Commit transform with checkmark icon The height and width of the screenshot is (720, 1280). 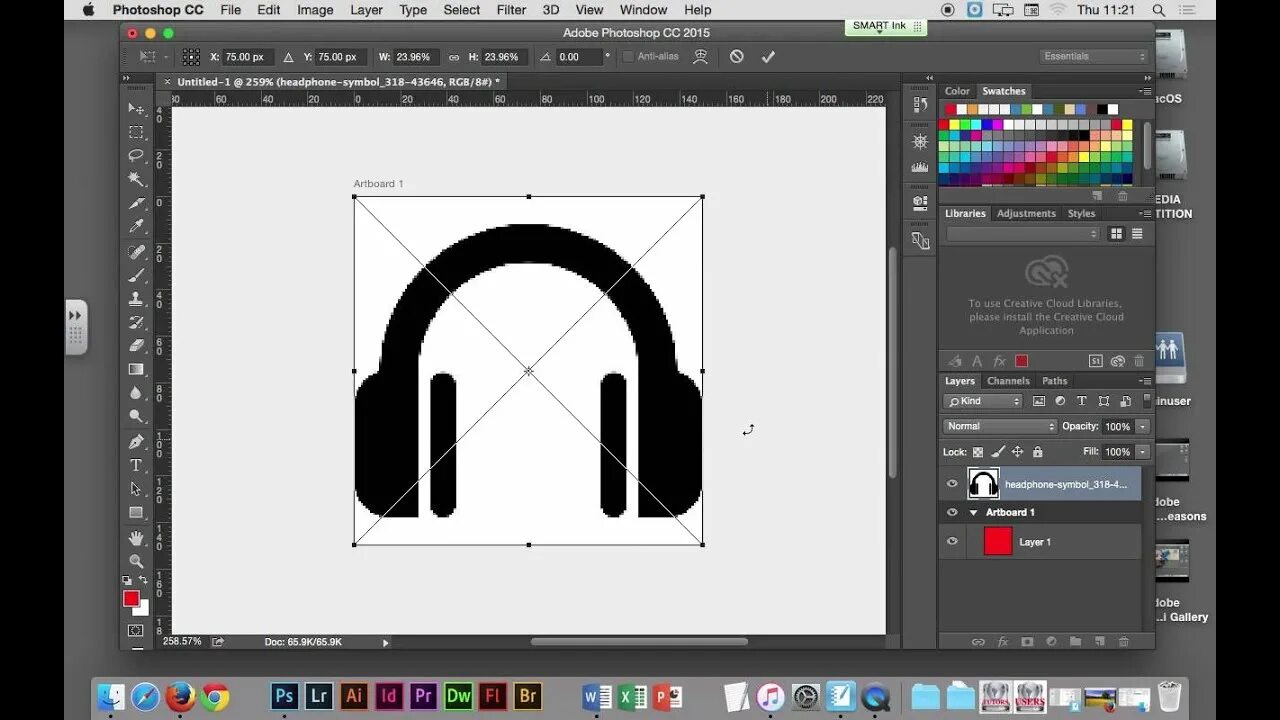click(x=768, y=57)
